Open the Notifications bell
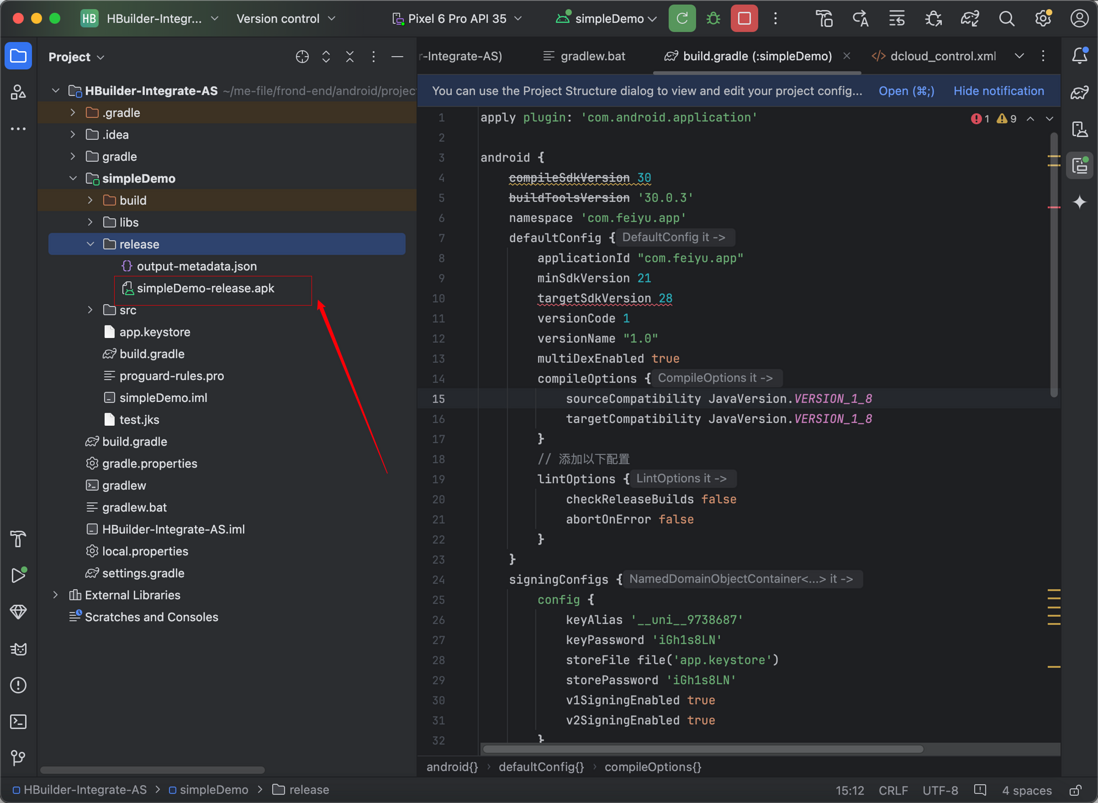The height and width of the screenshot is (803, 1098). [x=1079, y=56]
